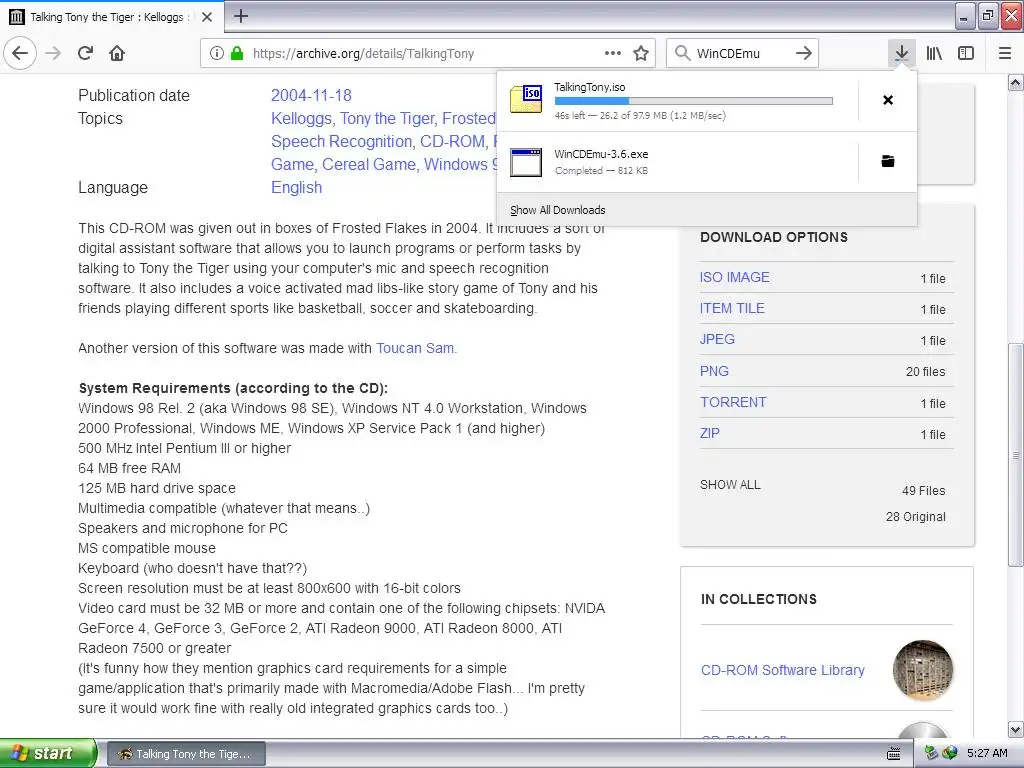Screen dimensions: 1024x768
Task: Close the Talking Tony browser tab
Action: tap(207, 17)
